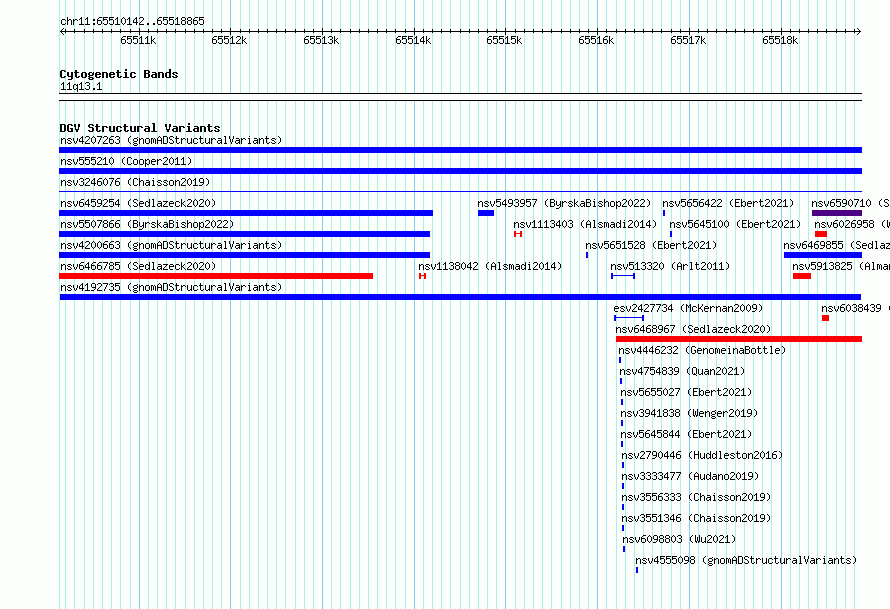The height and width of the screenshot is (609, 890).
Task: Click nsv5645100 (Ebert2021) label
Action: click(x=735, y=224)
